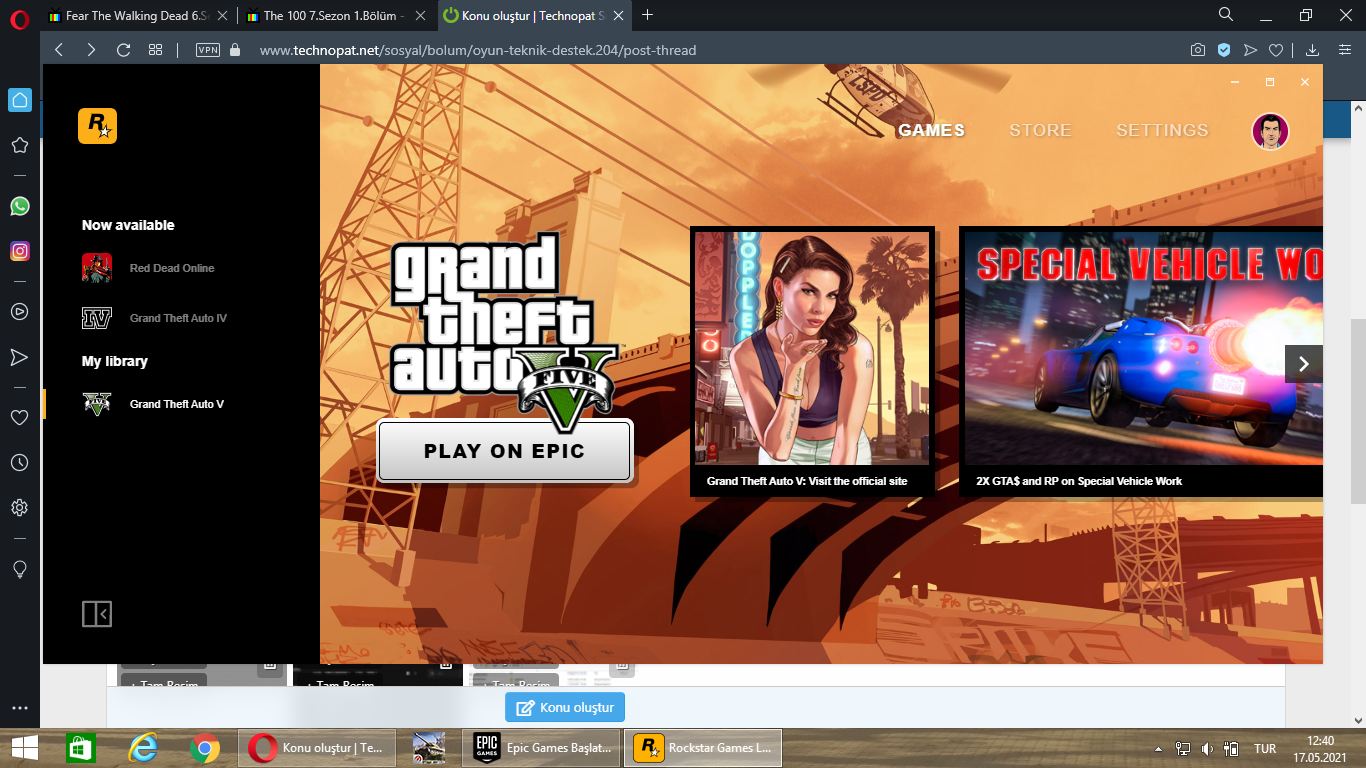This screenshot has width=1366, height=768.
Task: Go back to the previous page
Action: click(x=59, y=50)
